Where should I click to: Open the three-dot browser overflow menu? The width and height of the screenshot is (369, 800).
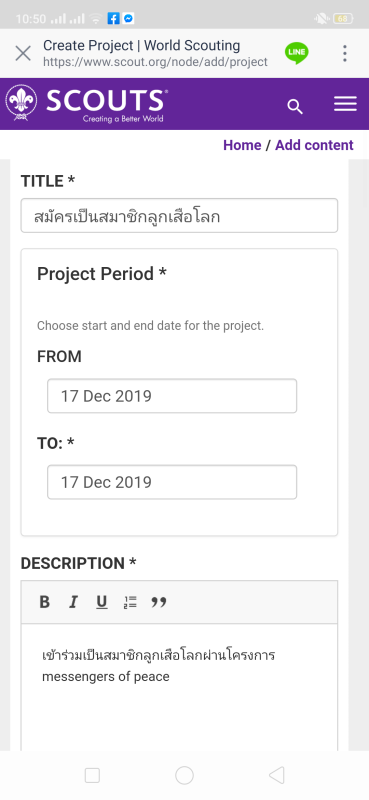tap(345, 53)
